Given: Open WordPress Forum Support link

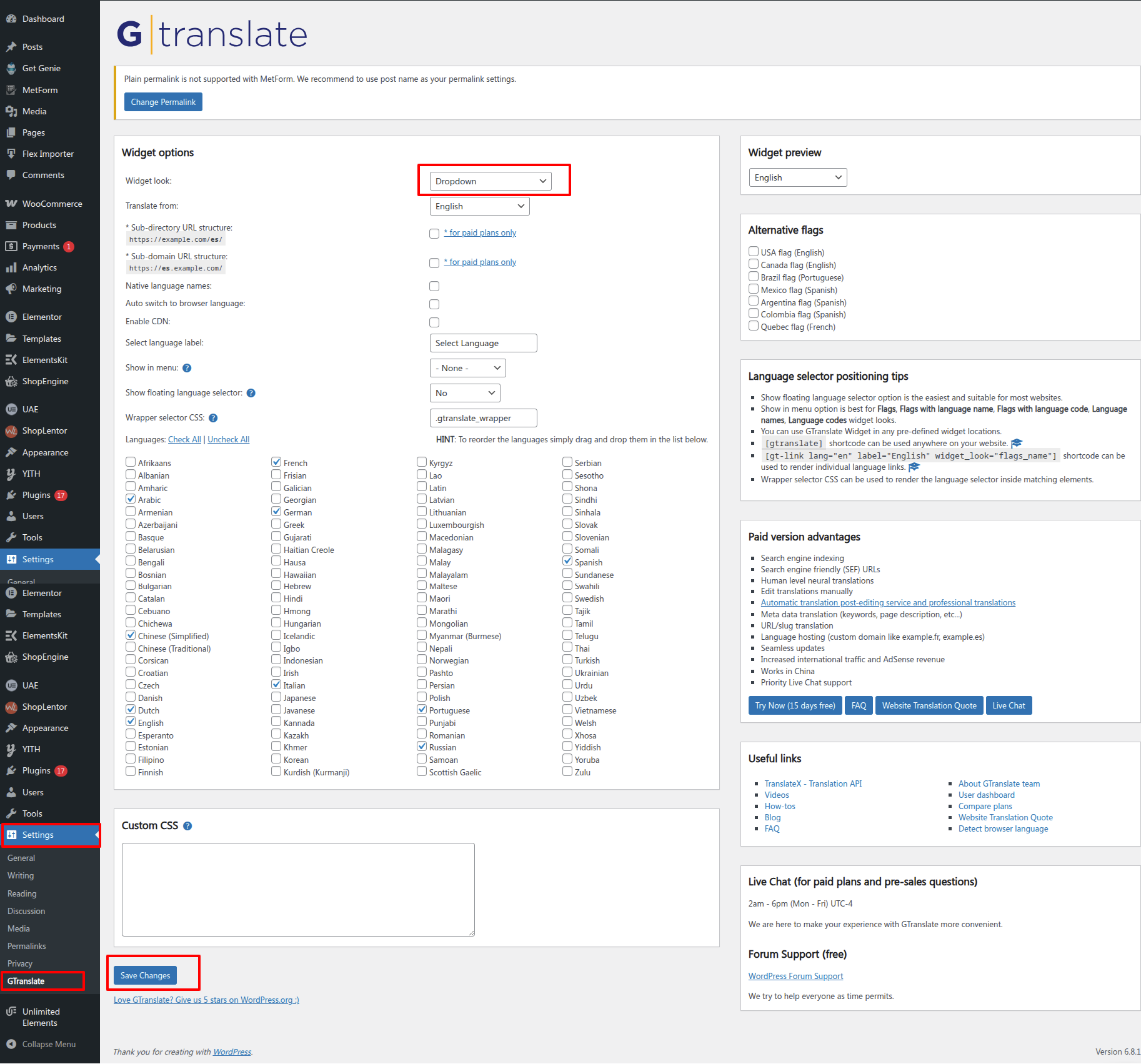Looking at the screenshot, I should point(795,976).
